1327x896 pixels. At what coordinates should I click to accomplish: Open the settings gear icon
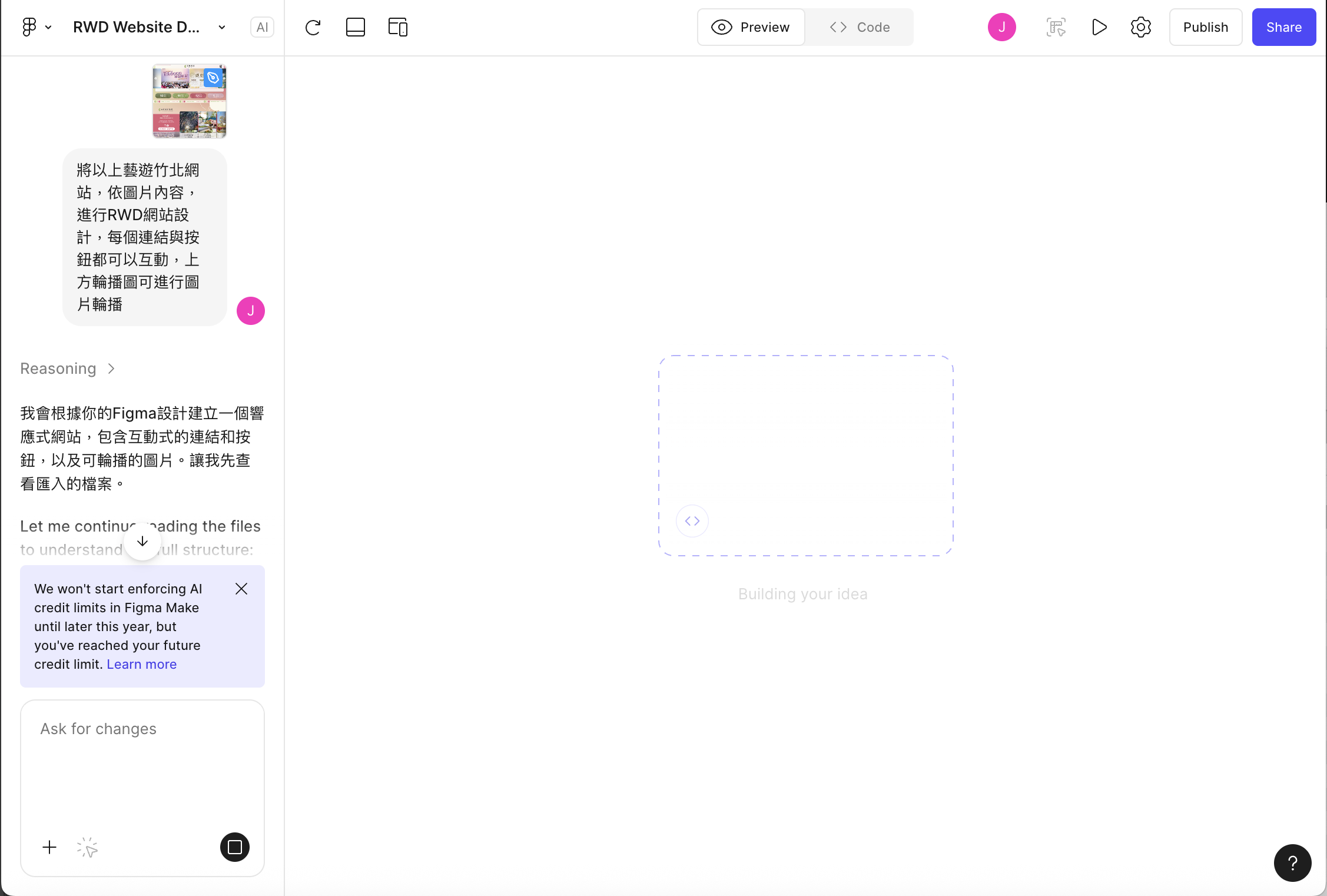(1140, 27)
